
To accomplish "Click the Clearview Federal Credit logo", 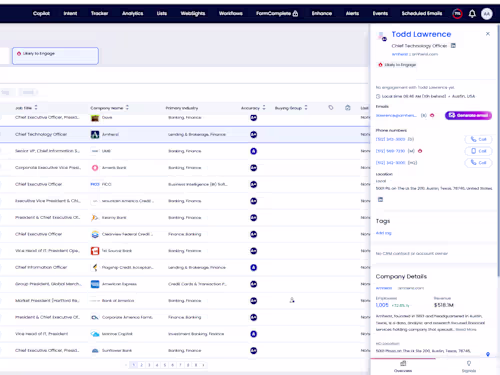I will 95,234.
